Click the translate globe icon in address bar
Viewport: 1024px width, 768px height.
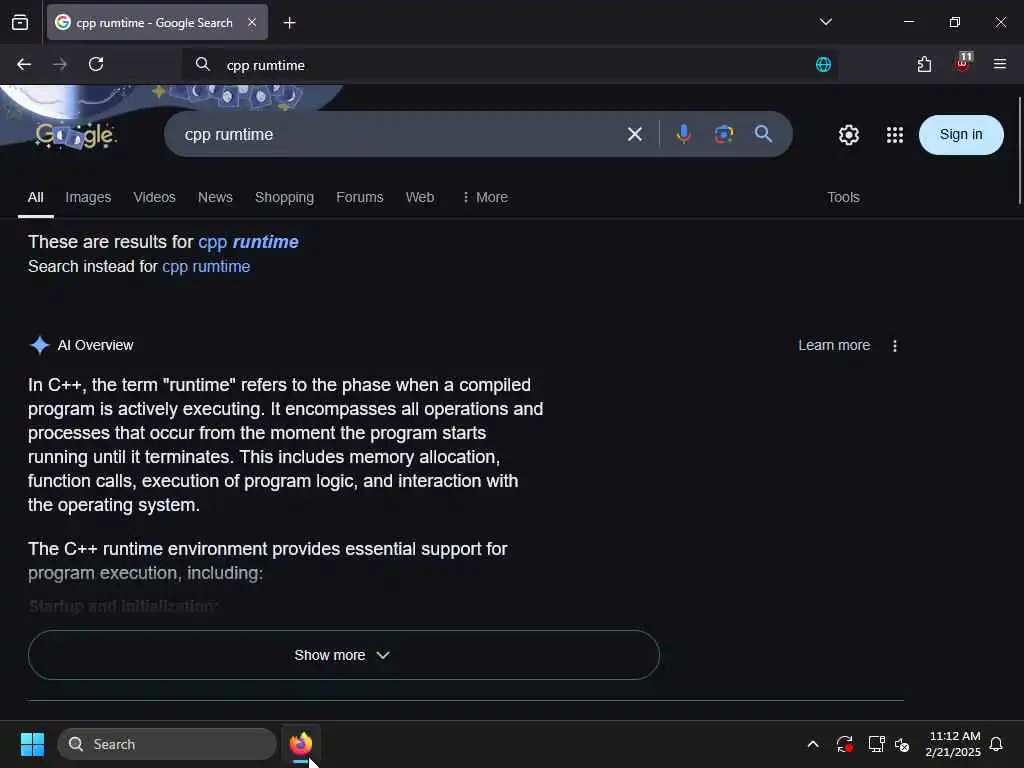click(823, 65)
